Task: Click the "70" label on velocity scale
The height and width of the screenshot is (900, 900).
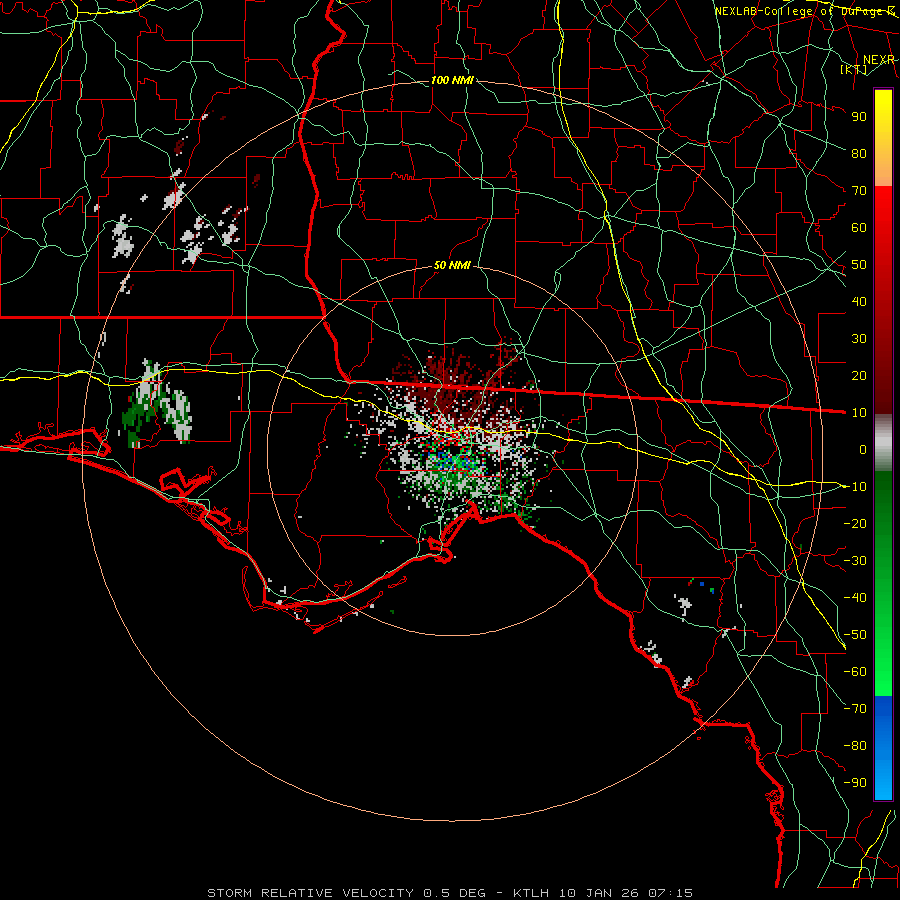Action: pos(859,191)
